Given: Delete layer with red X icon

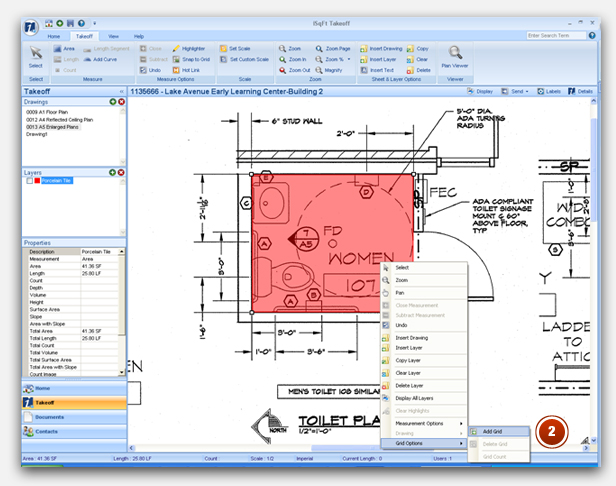Looking at the screenshot, I should tap(121, 172).
